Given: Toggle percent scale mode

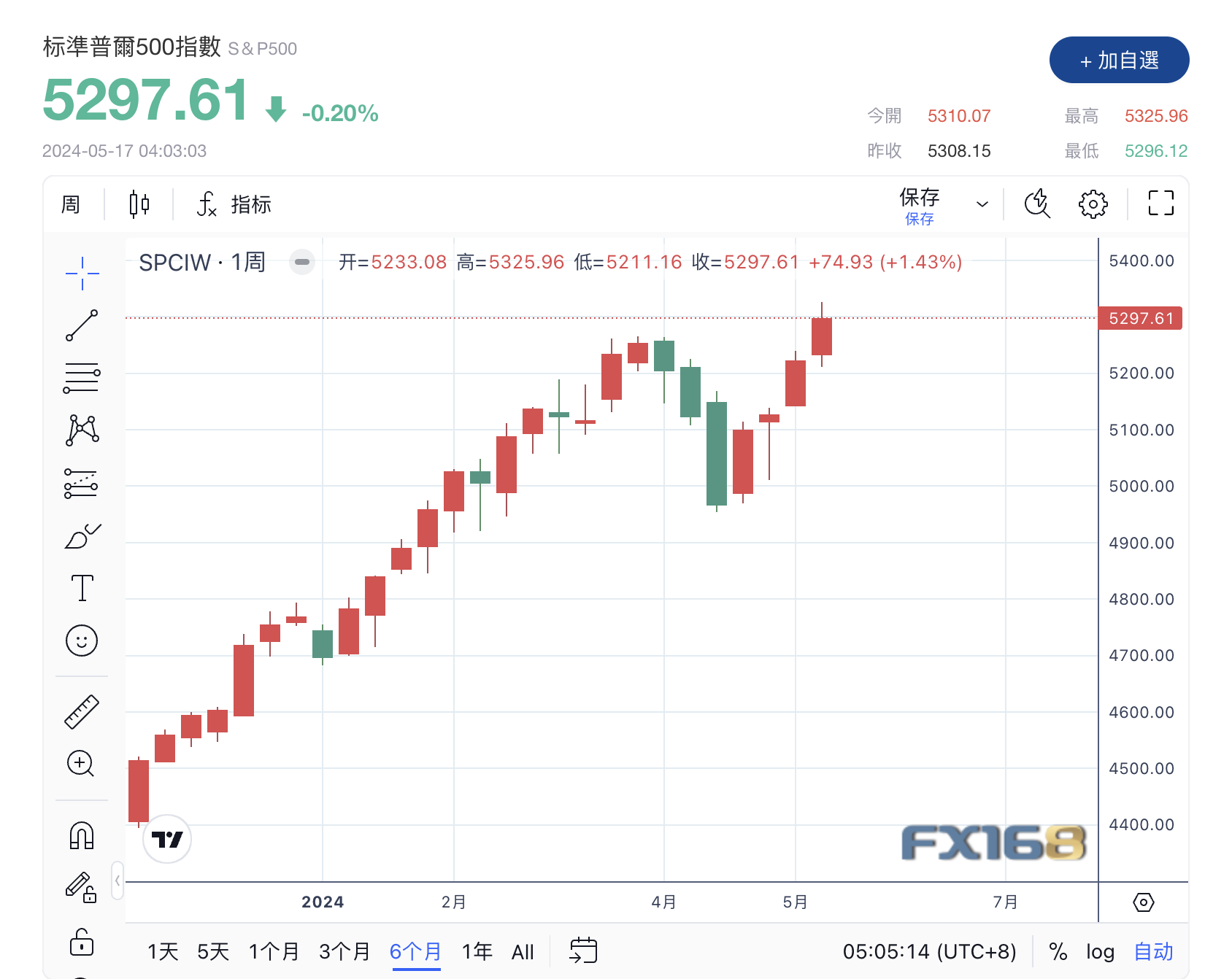Looking at the screenshot, I should 1058,951.
